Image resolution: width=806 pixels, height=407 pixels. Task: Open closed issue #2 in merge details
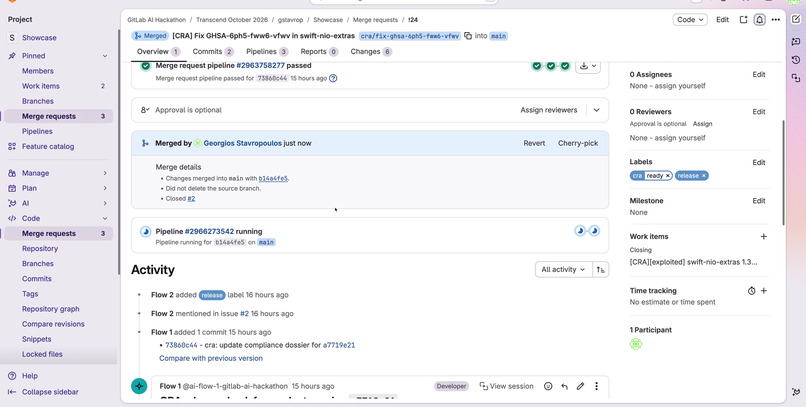(x=191, y=198)
